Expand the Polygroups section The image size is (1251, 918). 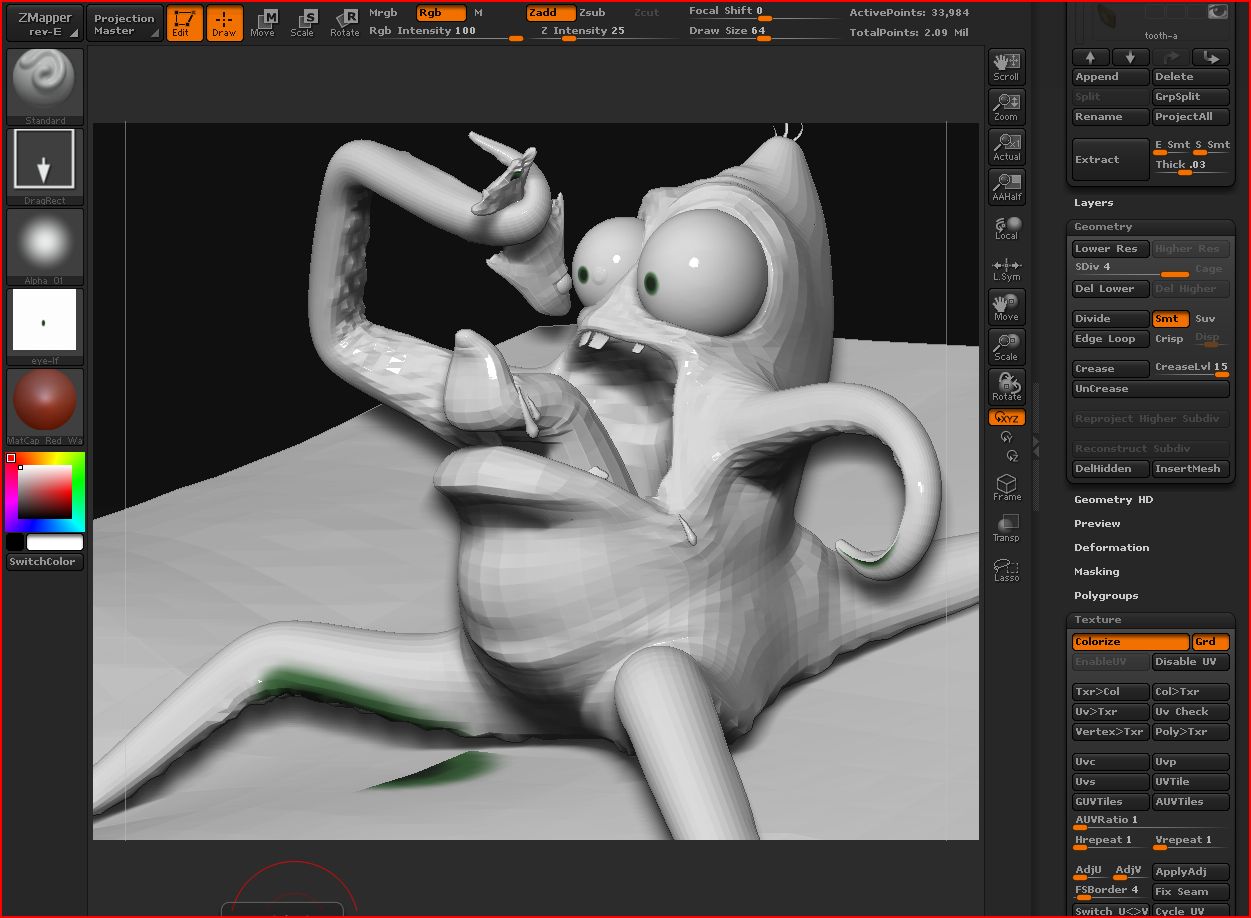coord(1106,596)
